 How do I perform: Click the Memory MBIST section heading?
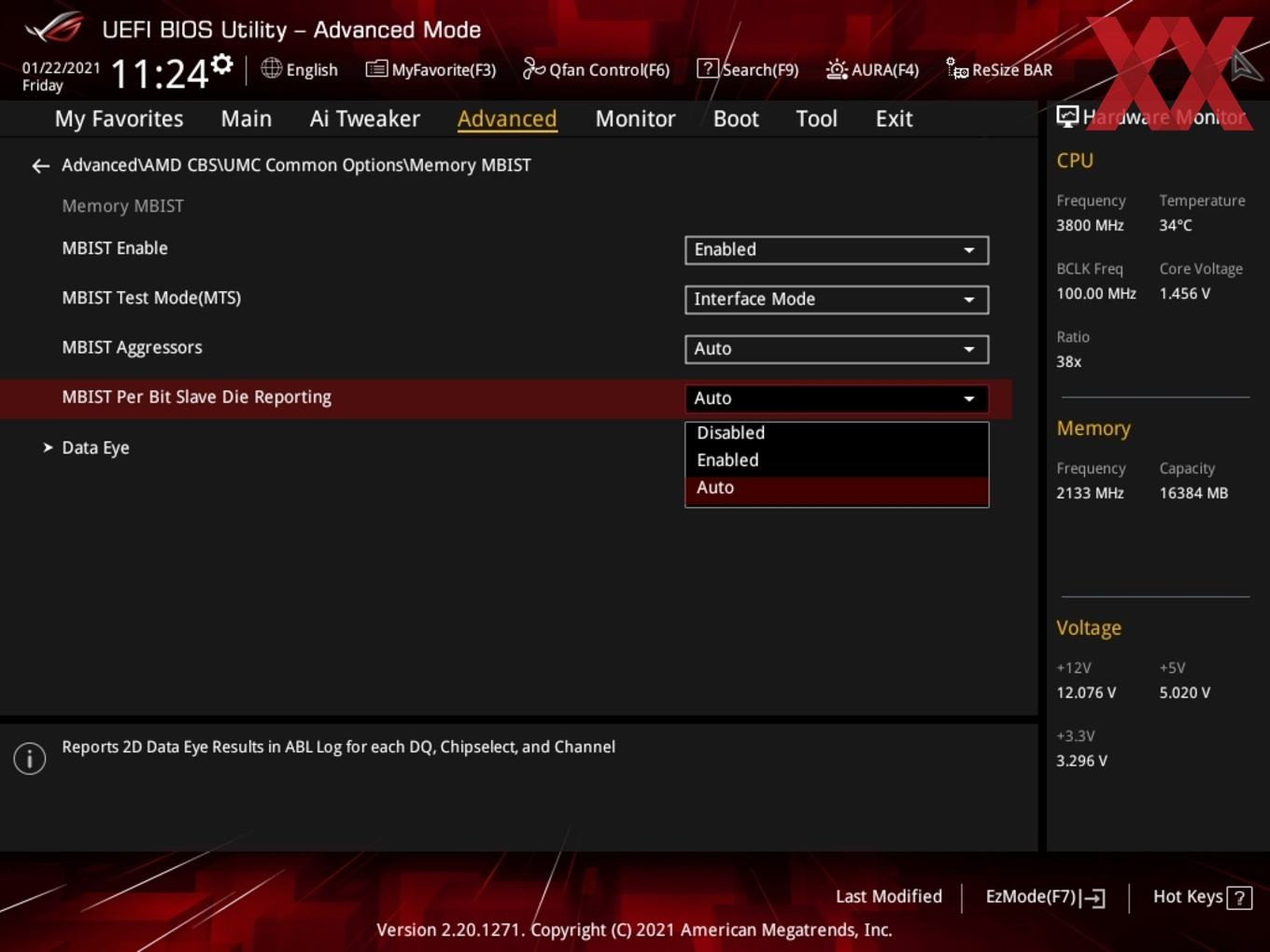(122, 206)
